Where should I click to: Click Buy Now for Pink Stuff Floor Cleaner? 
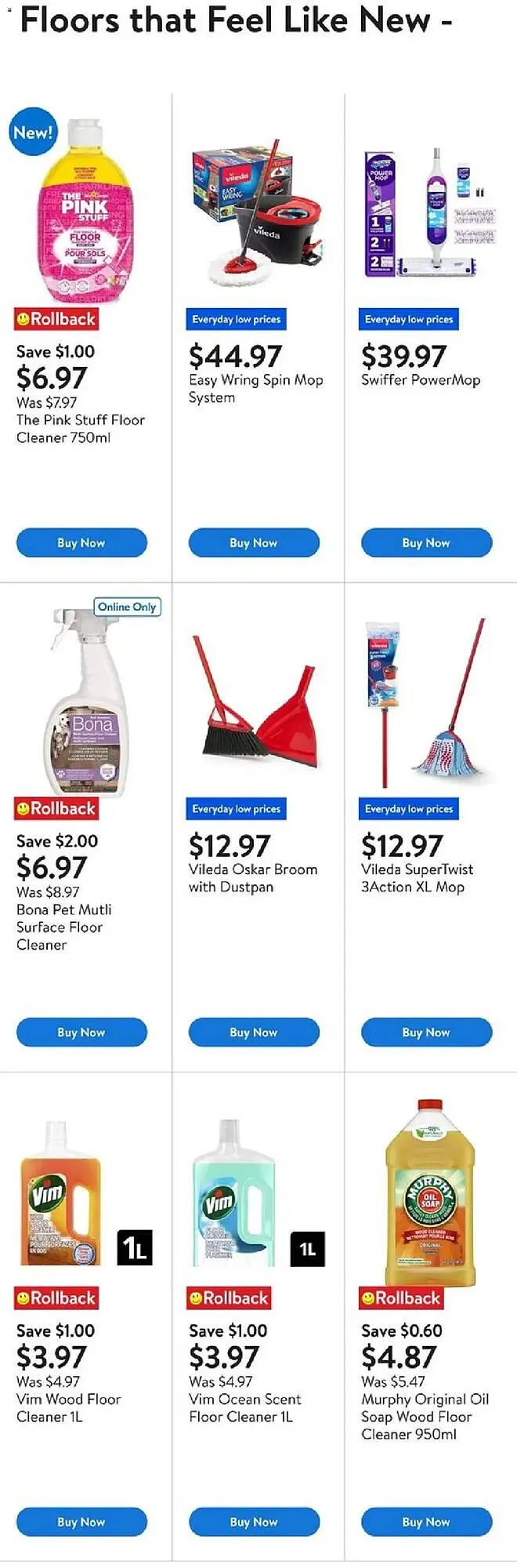pyautogui.click(x=81, y=543)
